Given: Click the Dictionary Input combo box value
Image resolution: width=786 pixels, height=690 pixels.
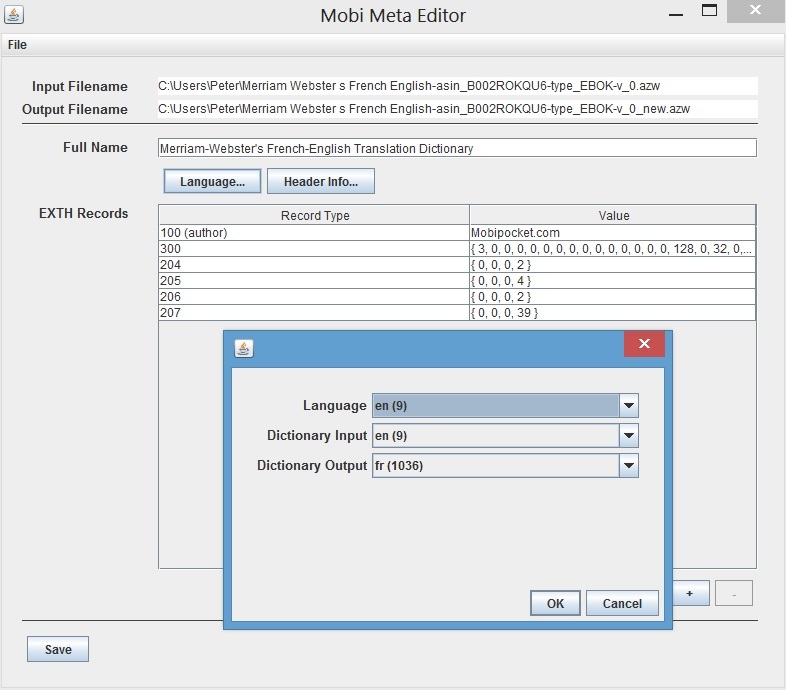Looking at the screenshot, I should coord(496,435).
